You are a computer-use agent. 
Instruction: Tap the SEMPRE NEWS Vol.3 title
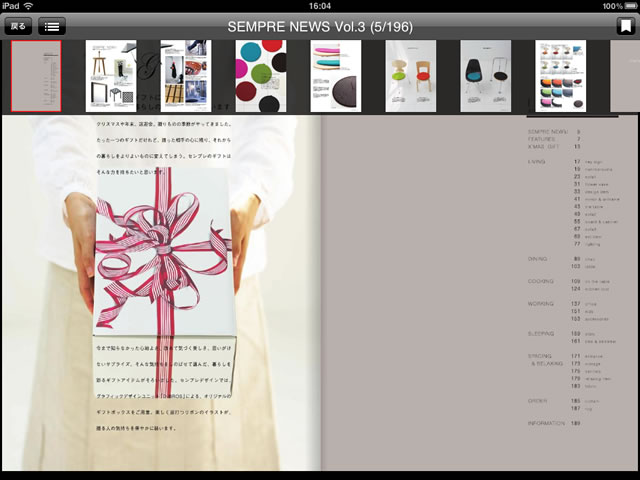coord(320,27)
